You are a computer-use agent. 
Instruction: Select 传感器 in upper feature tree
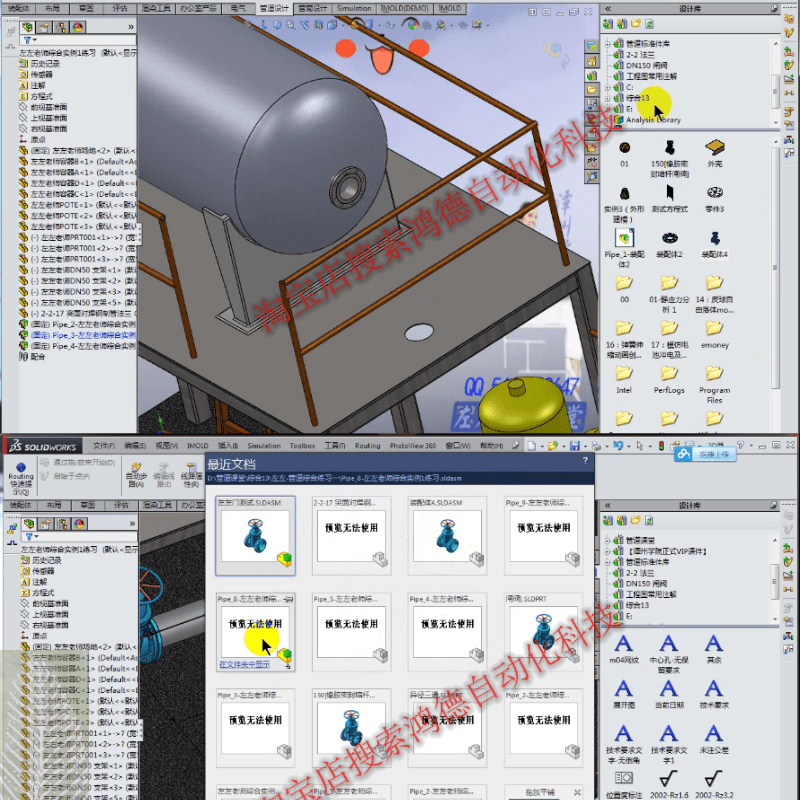pos(36,74)
